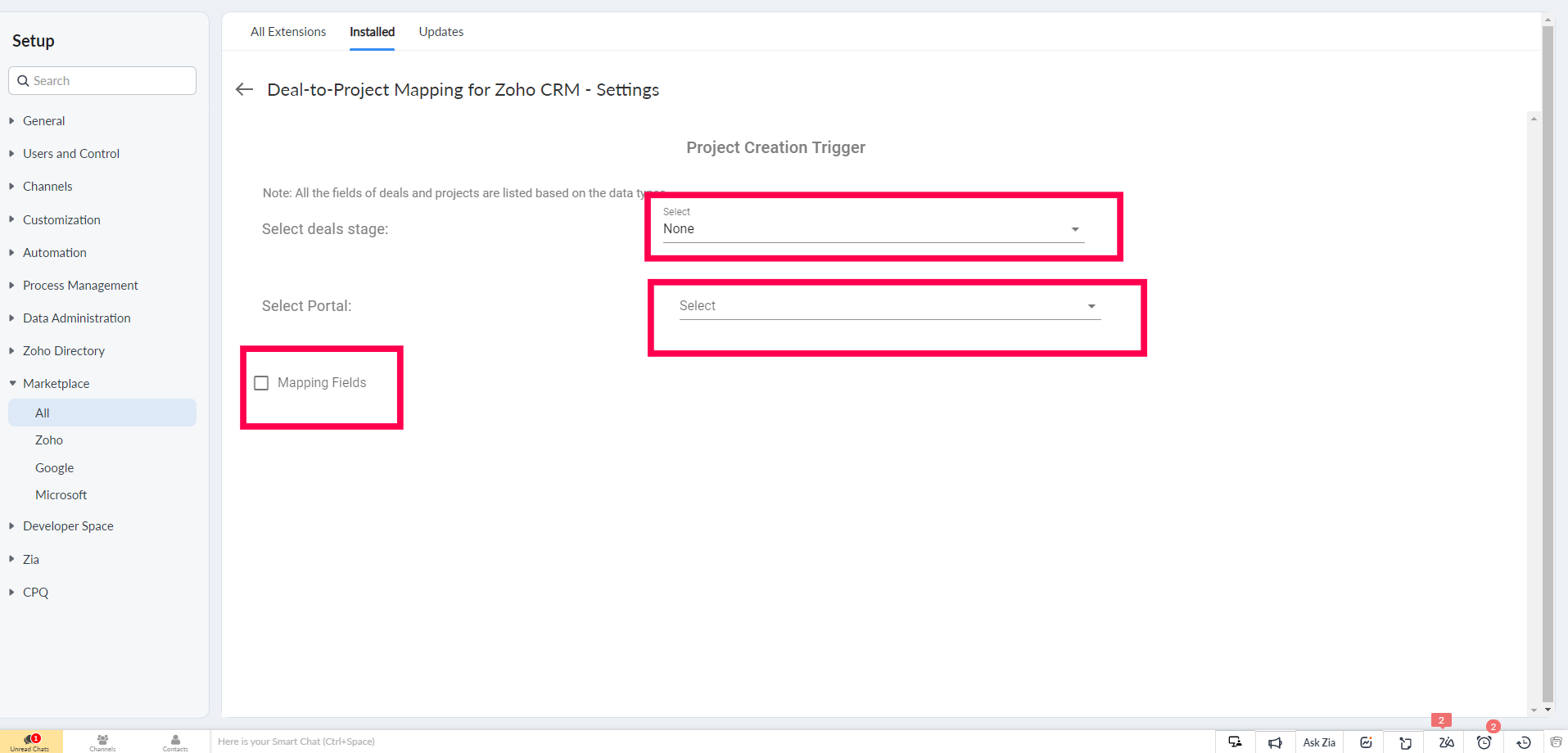The width and height of the screenshot is (1568, 753).
Task: Open the Channels icon in chat bar
Action: [102, 742]
